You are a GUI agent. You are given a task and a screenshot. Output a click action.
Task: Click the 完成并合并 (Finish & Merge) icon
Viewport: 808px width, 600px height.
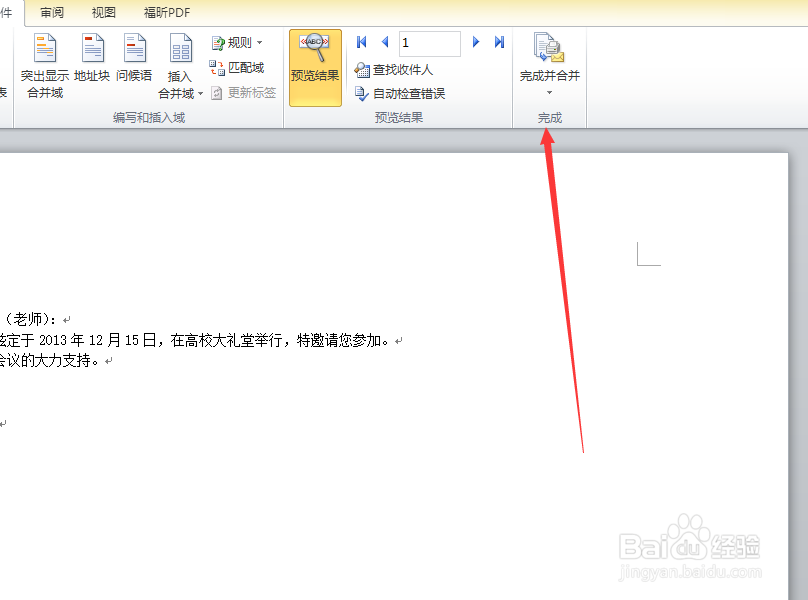coord(548,47)
